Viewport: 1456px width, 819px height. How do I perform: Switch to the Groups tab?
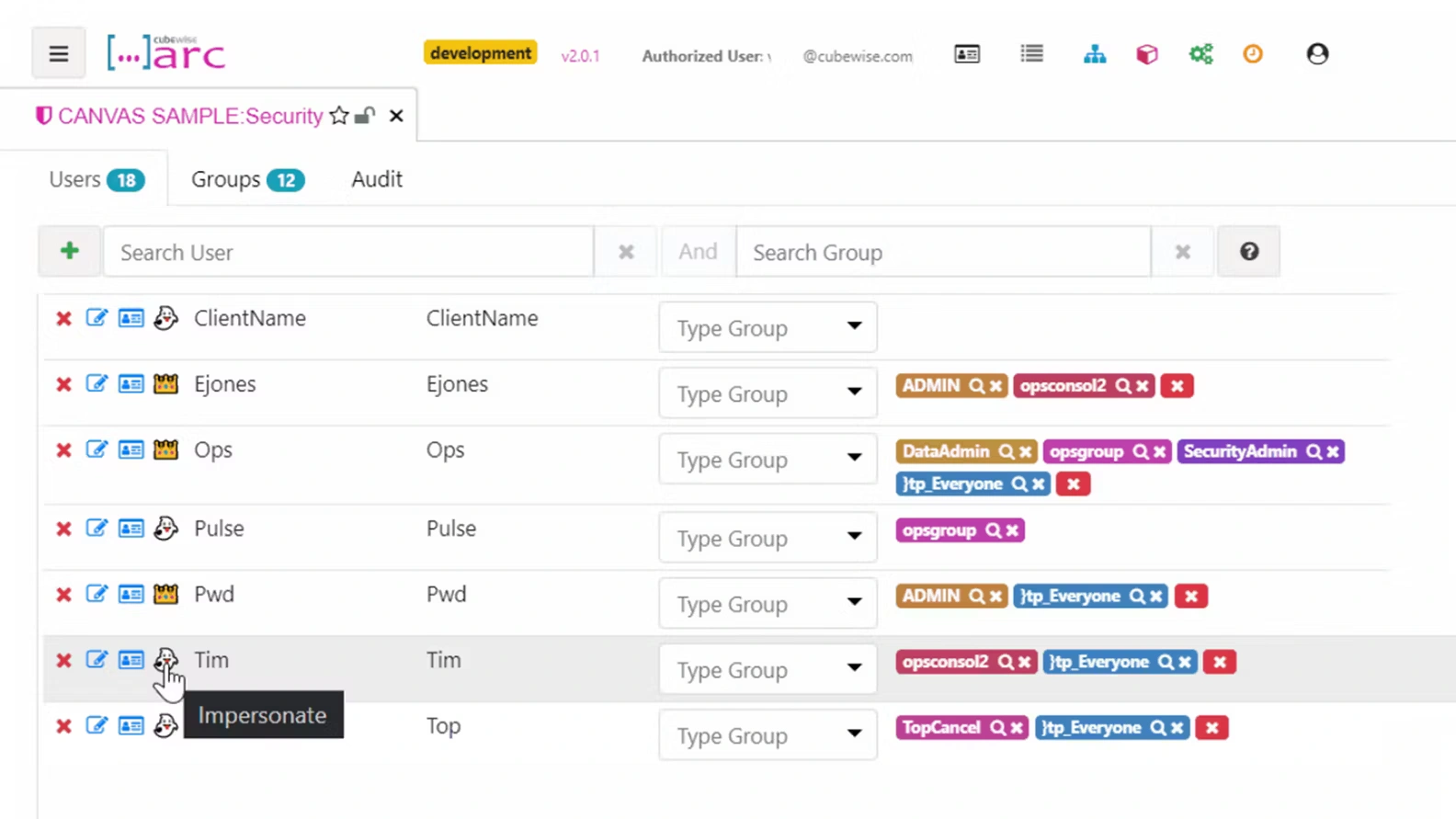click(246, 179)
